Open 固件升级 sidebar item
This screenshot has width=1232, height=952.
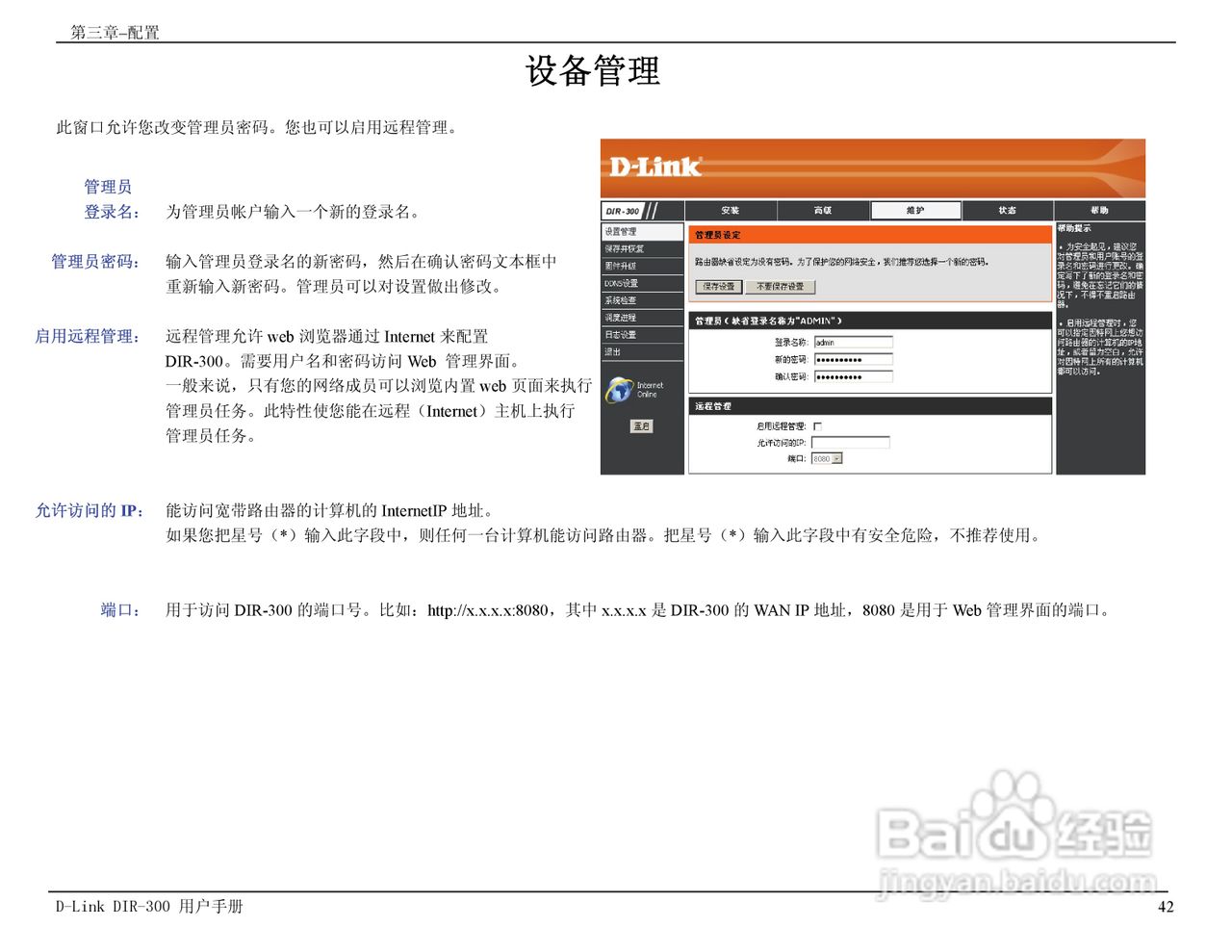pyautogui.click(x=642, y=266)
